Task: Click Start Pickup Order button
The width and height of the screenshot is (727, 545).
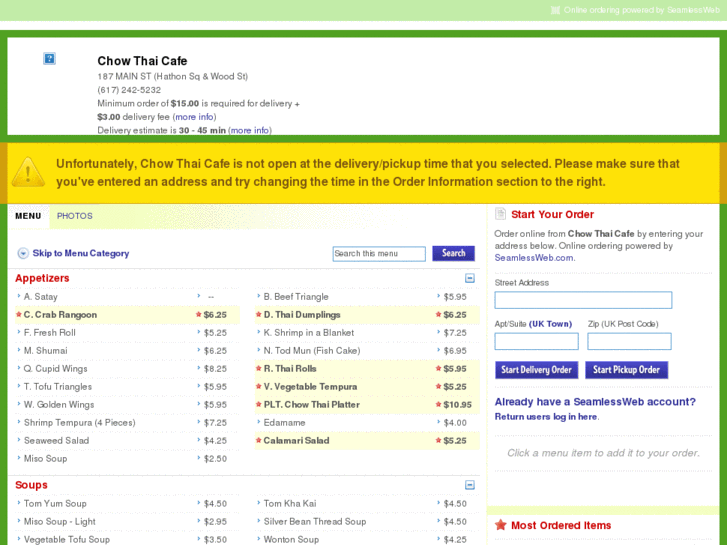Action: (x=626, y=370)
